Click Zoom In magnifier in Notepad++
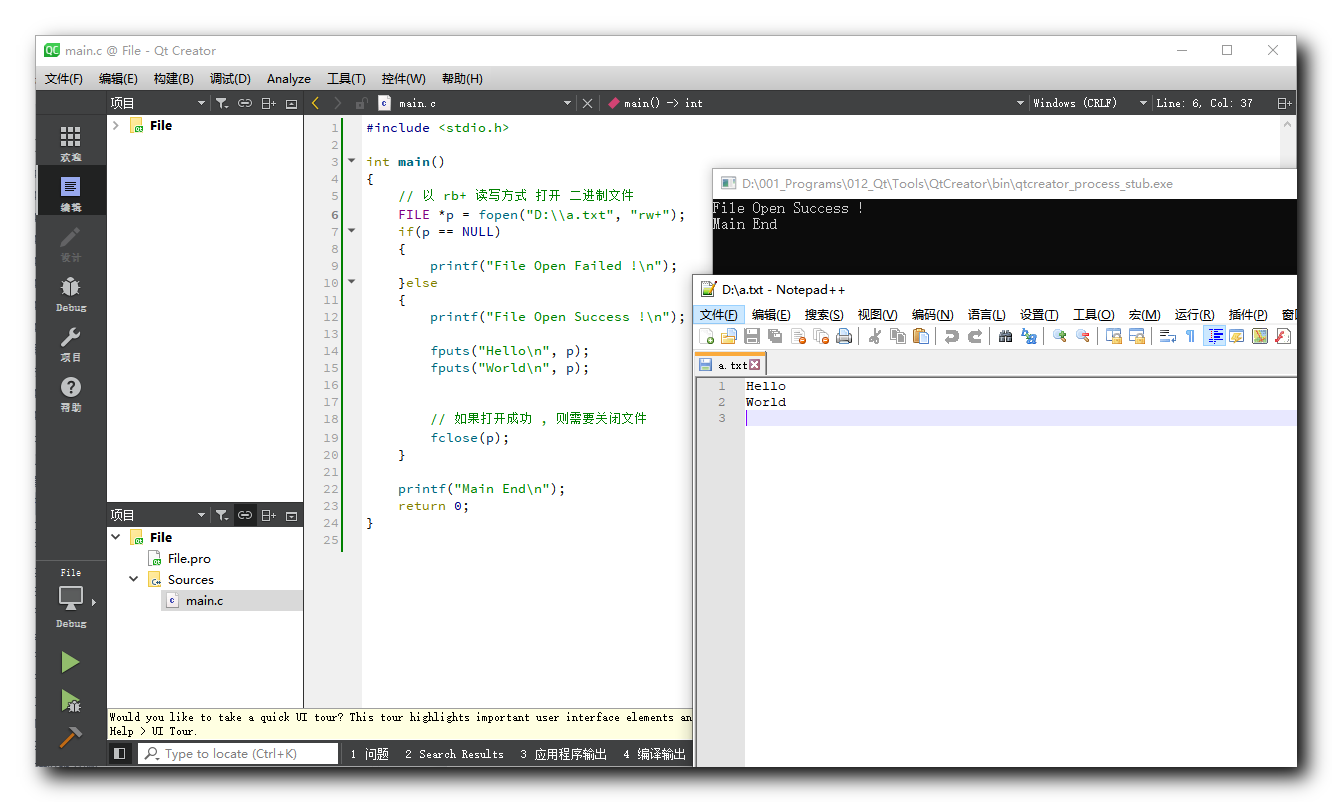Viewport: 1332px width, 802px height. tap(1060, 336)
